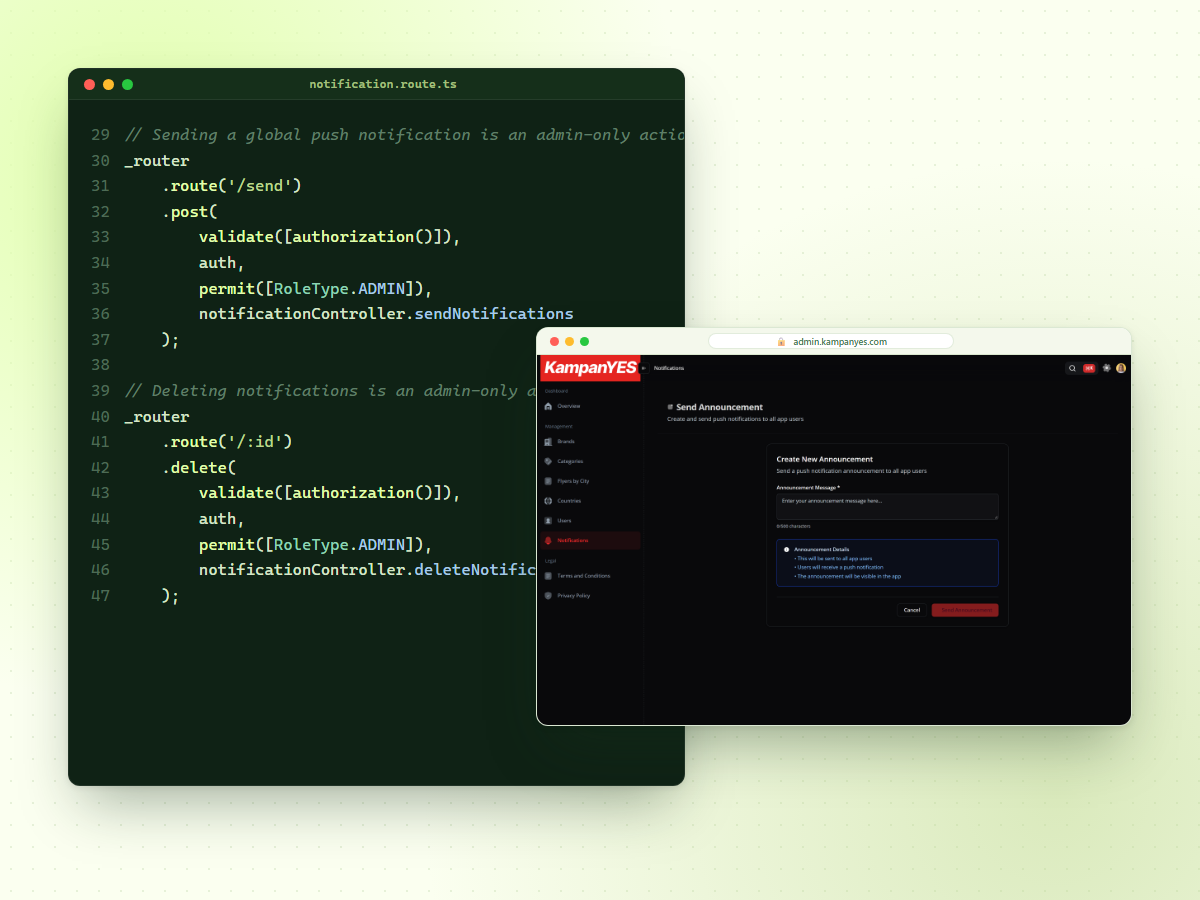This screenshot has width=1200, height=900.
Task: Click the 'Announcement Message *' field label
Action: tap(808, 487)
